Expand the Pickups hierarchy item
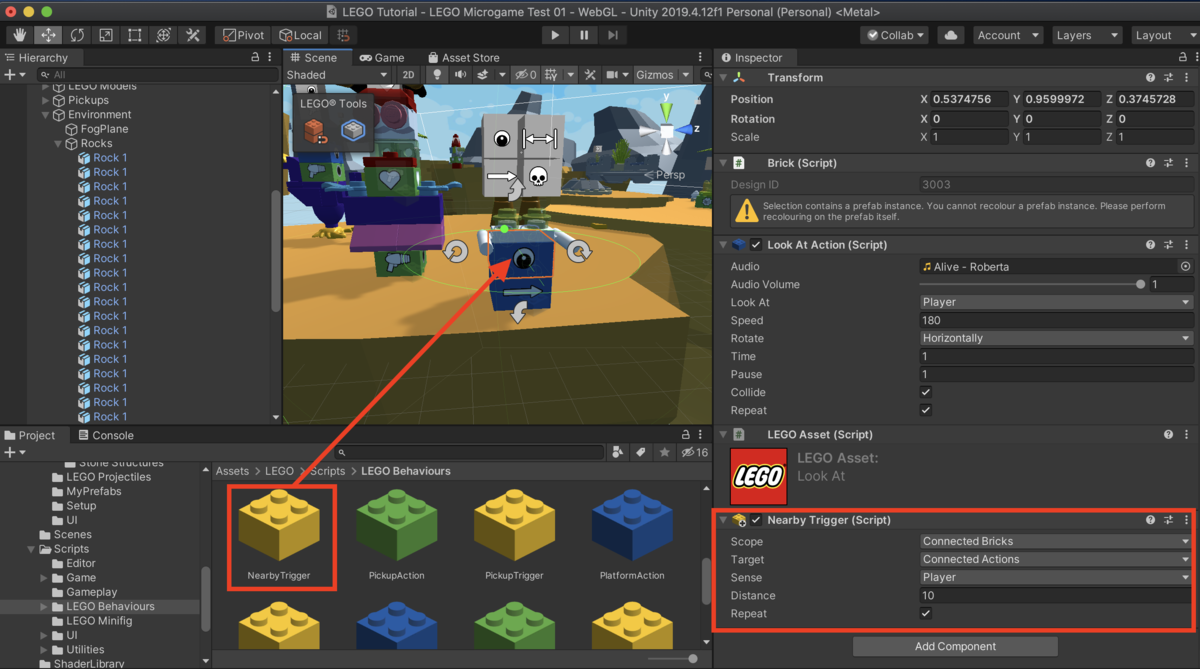Viewport: 1200px width, 669px height. point(45,100)
